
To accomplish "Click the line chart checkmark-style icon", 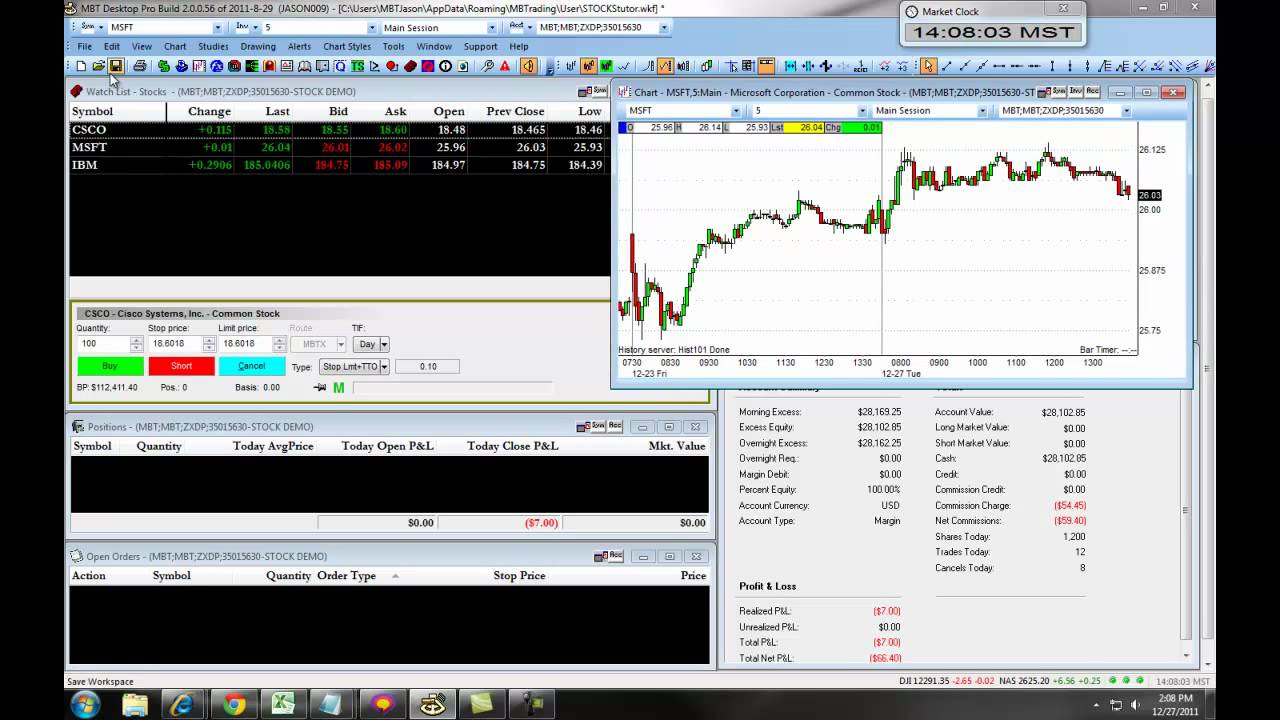I will [623, 66].
